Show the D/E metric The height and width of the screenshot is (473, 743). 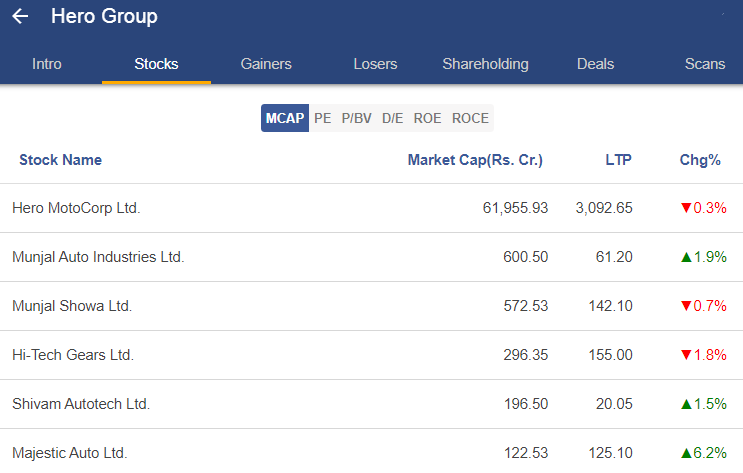[x=392, y=118]
